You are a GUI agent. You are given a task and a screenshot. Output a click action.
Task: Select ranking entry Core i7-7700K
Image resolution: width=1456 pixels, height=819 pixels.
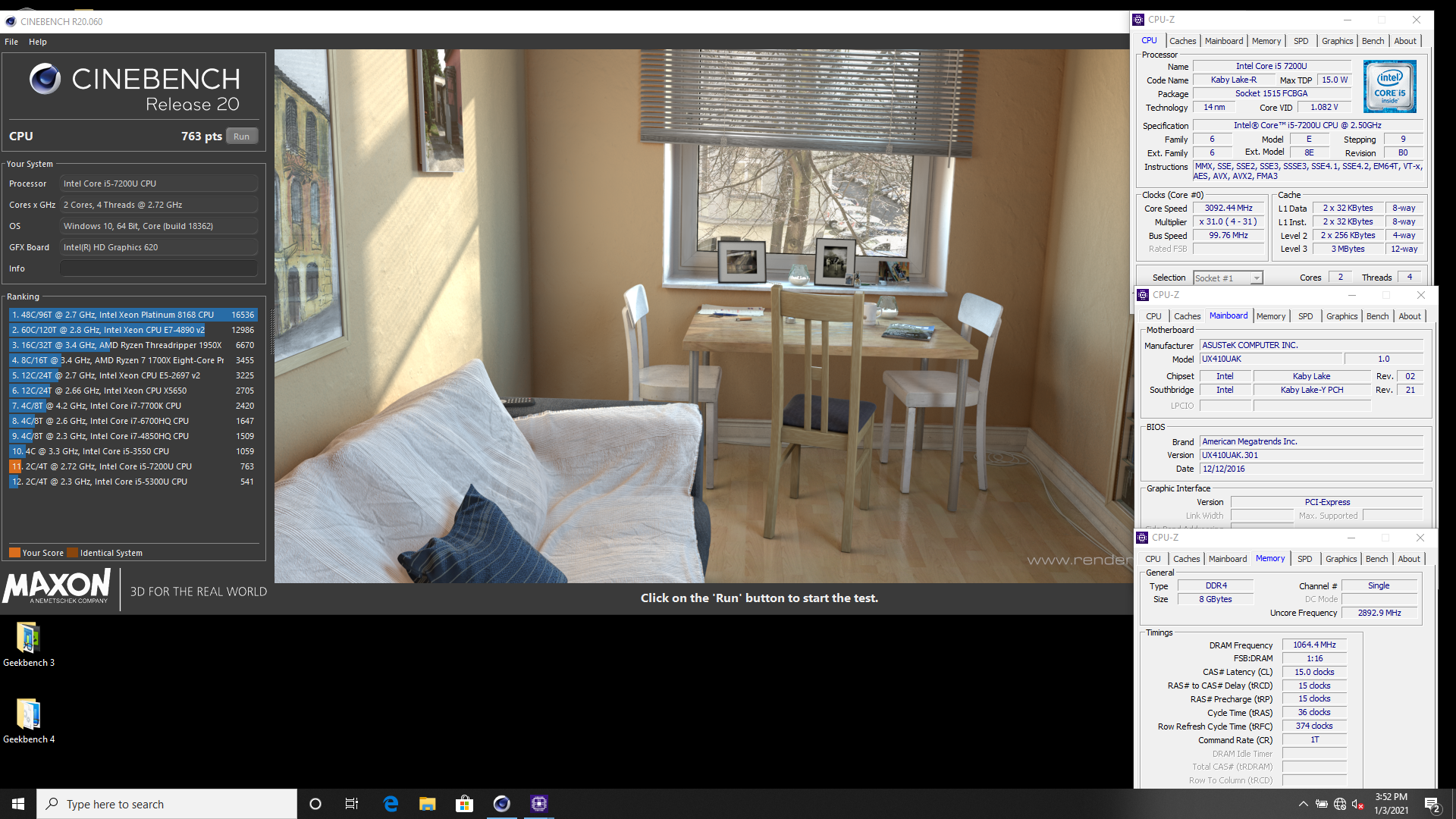pyautogui.click(x=133, y=406)
